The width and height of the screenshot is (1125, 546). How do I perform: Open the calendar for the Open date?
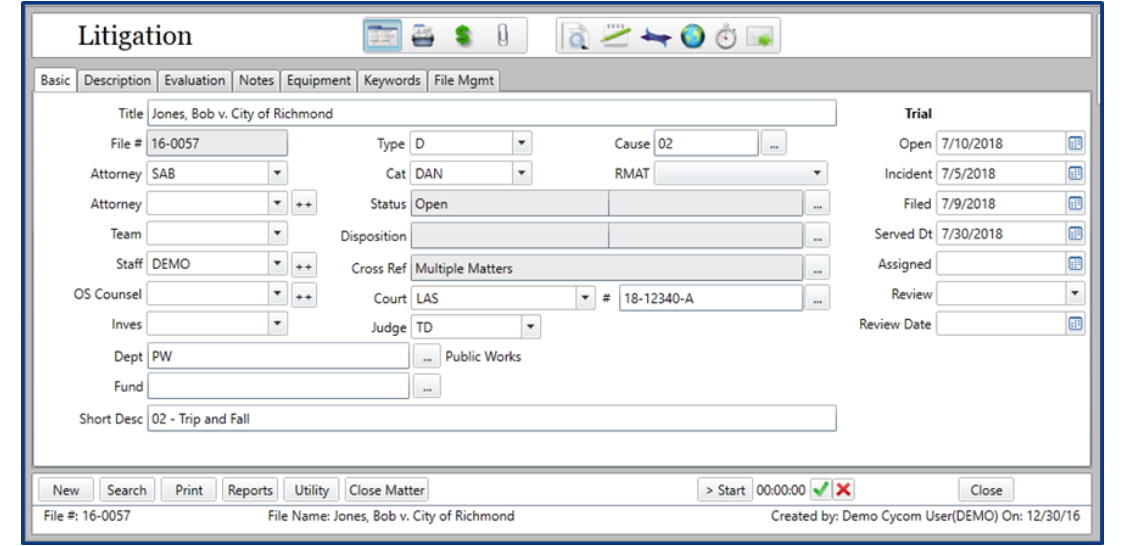(x=1075, y=143)
